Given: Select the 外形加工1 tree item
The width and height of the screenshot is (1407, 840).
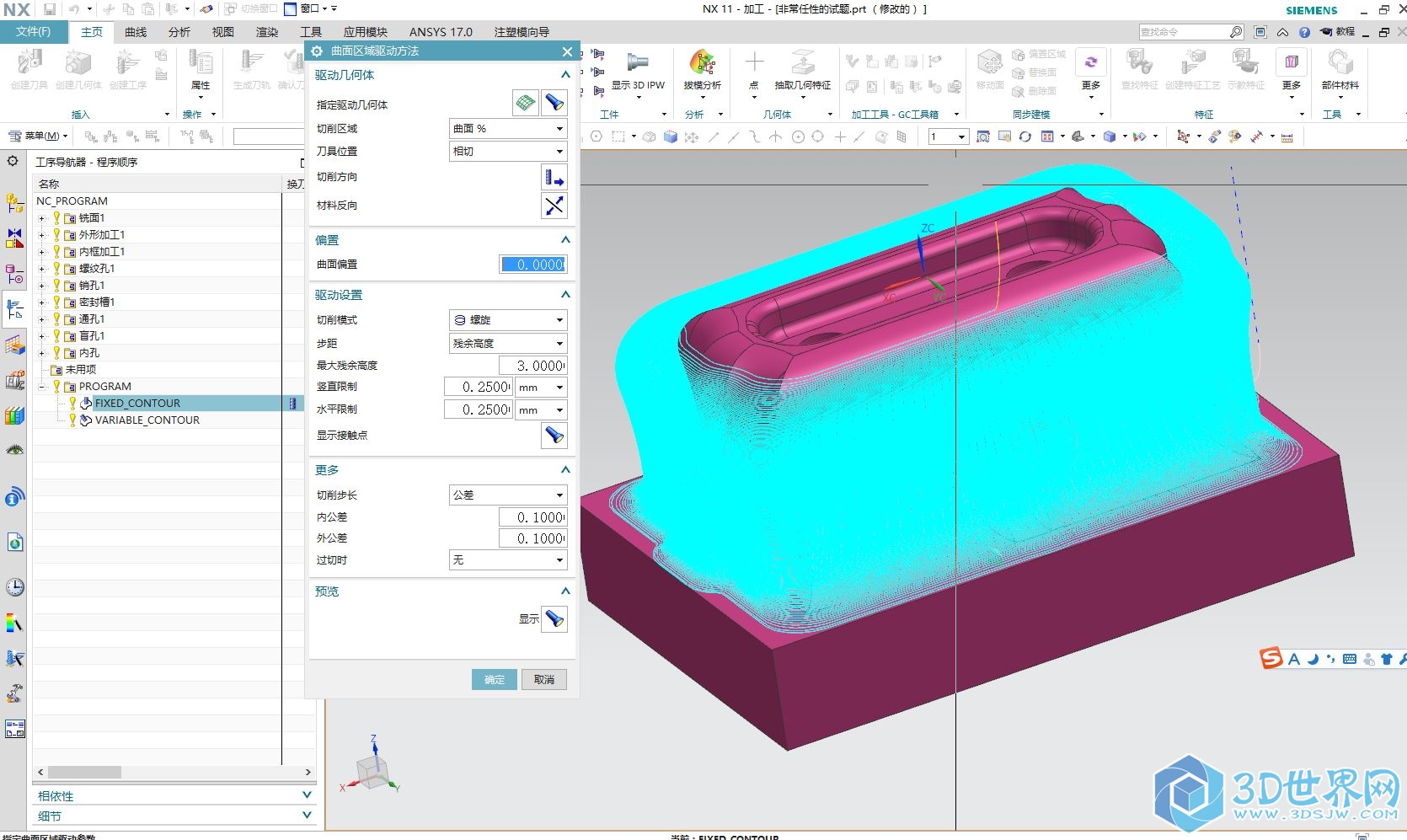Looking at the screenshot, I should [x=102, y=235].
